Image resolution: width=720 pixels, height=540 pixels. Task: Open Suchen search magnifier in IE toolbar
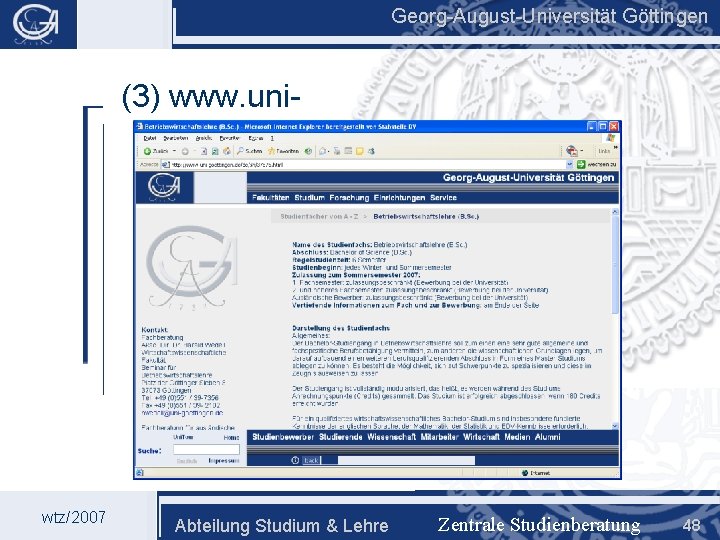tap(240, 151)
